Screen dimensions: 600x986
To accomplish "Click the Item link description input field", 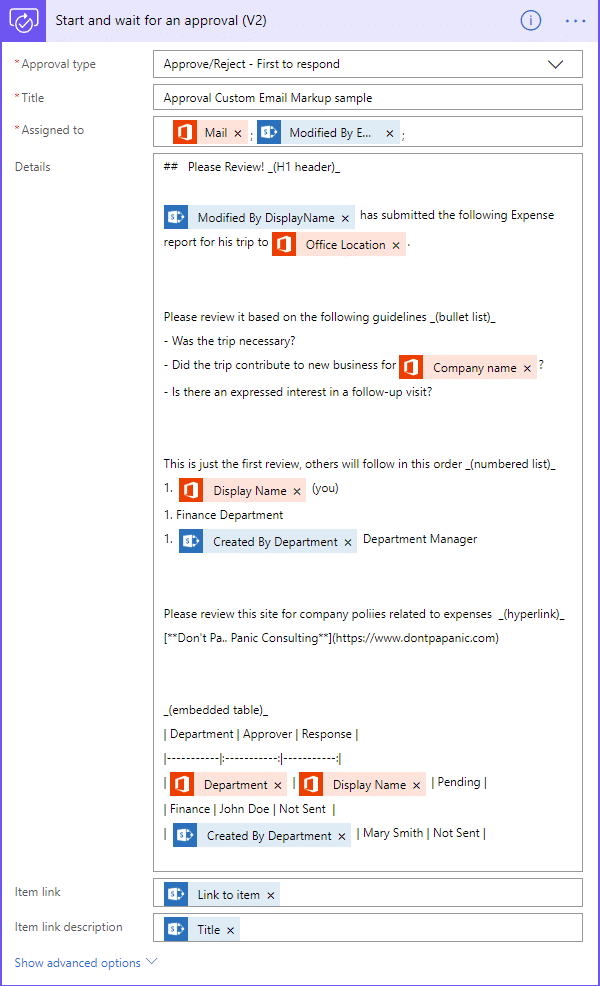I will (367, 928).
